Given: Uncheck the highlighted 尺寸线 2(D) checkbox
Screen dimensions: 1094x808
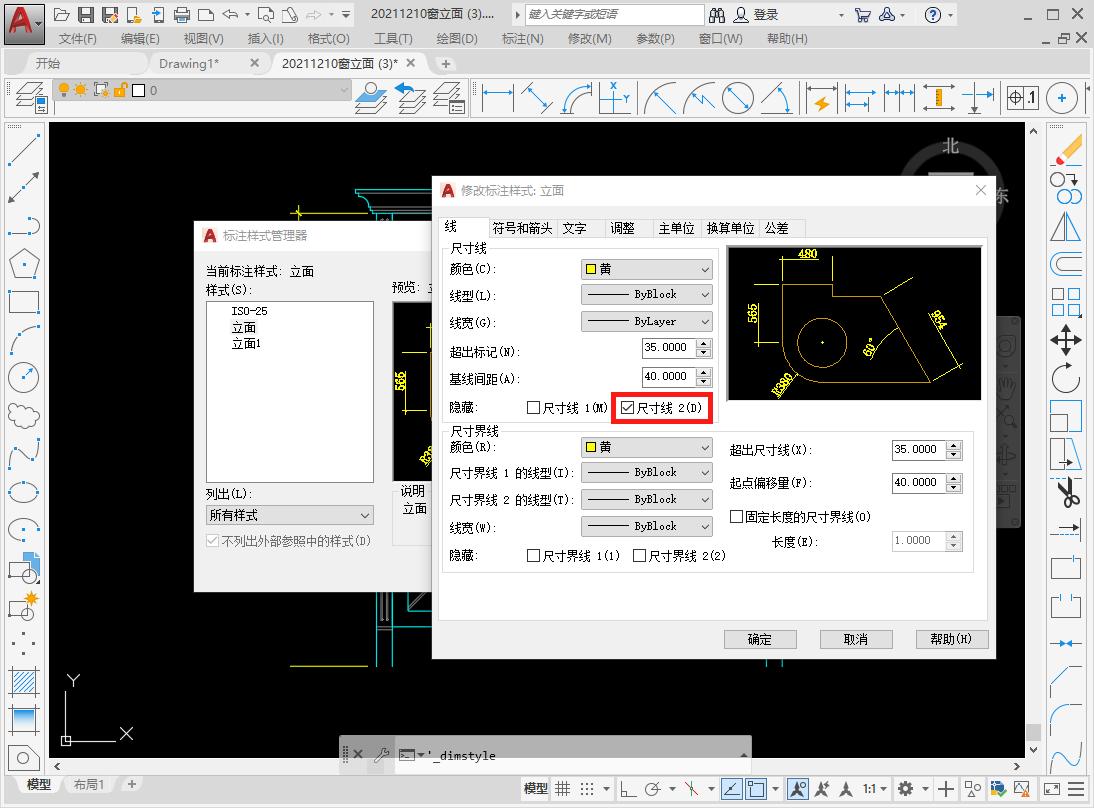Looking at the screenshot, I should click(628, 408).
